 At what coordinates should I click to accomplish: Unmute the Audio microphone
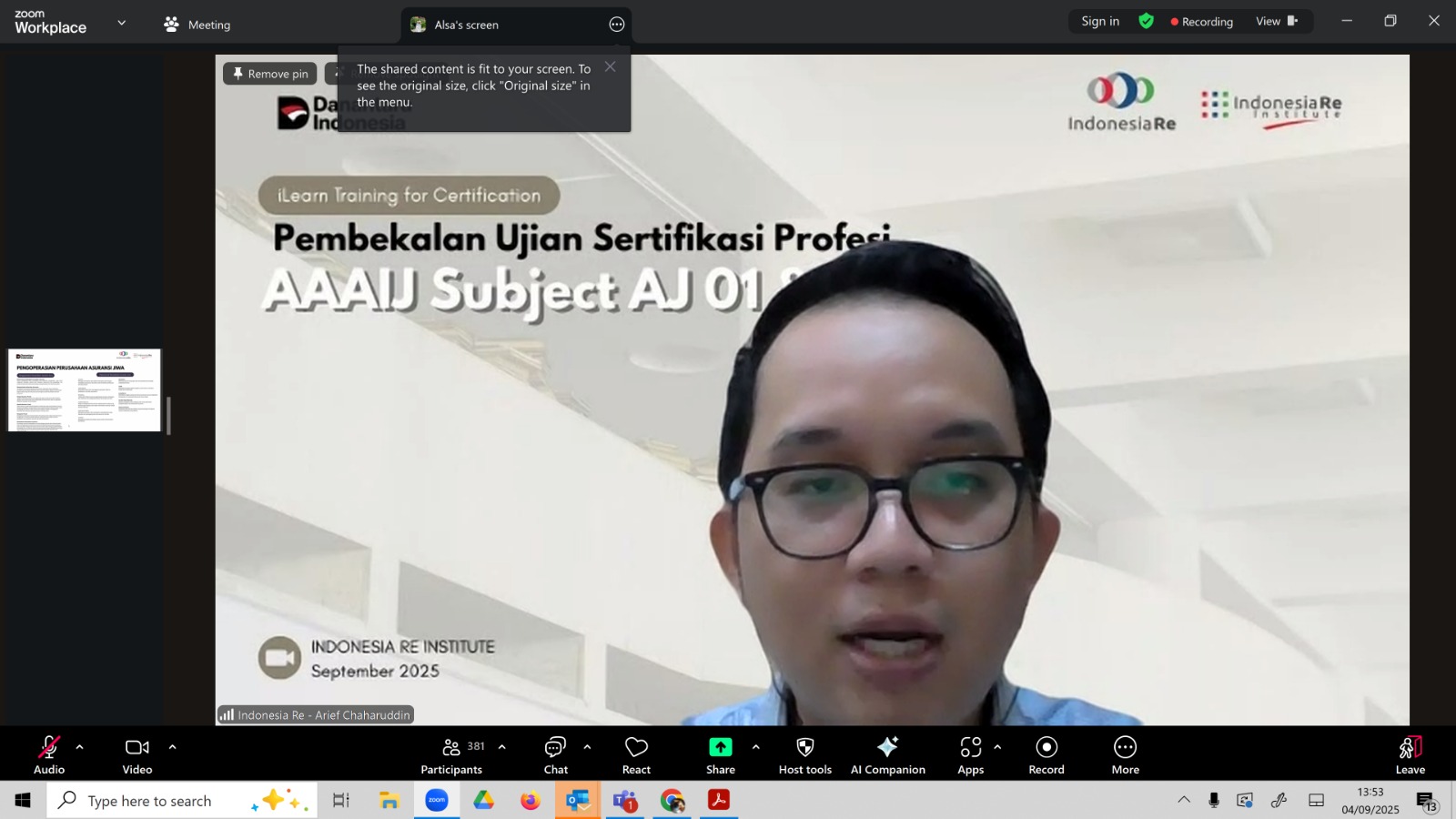click(49, 754)
